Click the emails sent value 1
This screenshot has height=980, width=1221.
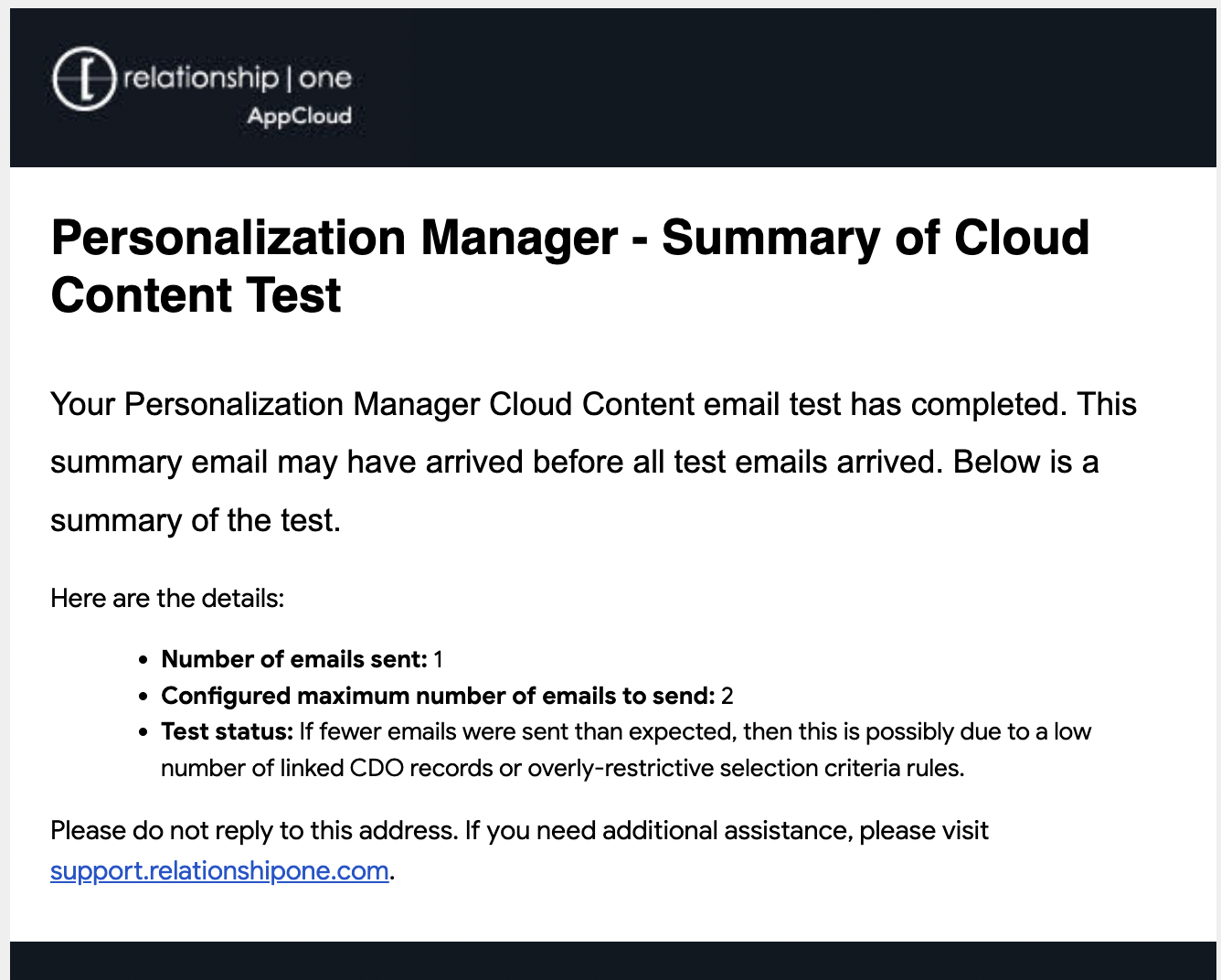pos(439,659)
